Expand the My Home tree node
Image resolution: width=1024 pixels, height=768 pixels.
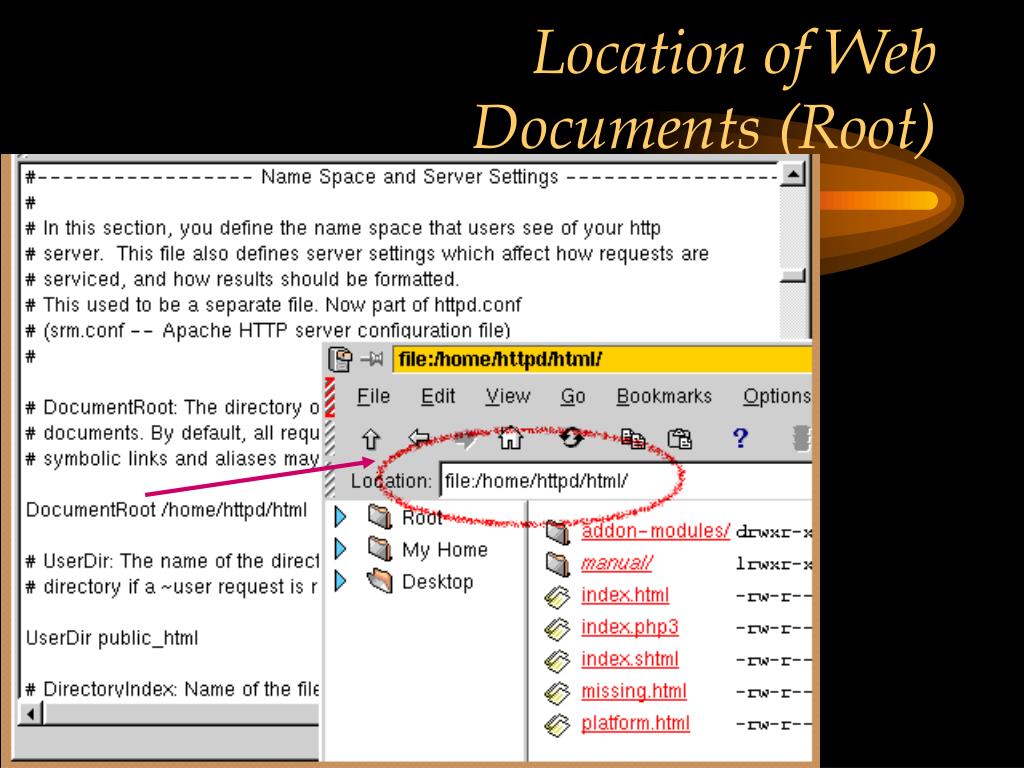click(x=340, y=549)
